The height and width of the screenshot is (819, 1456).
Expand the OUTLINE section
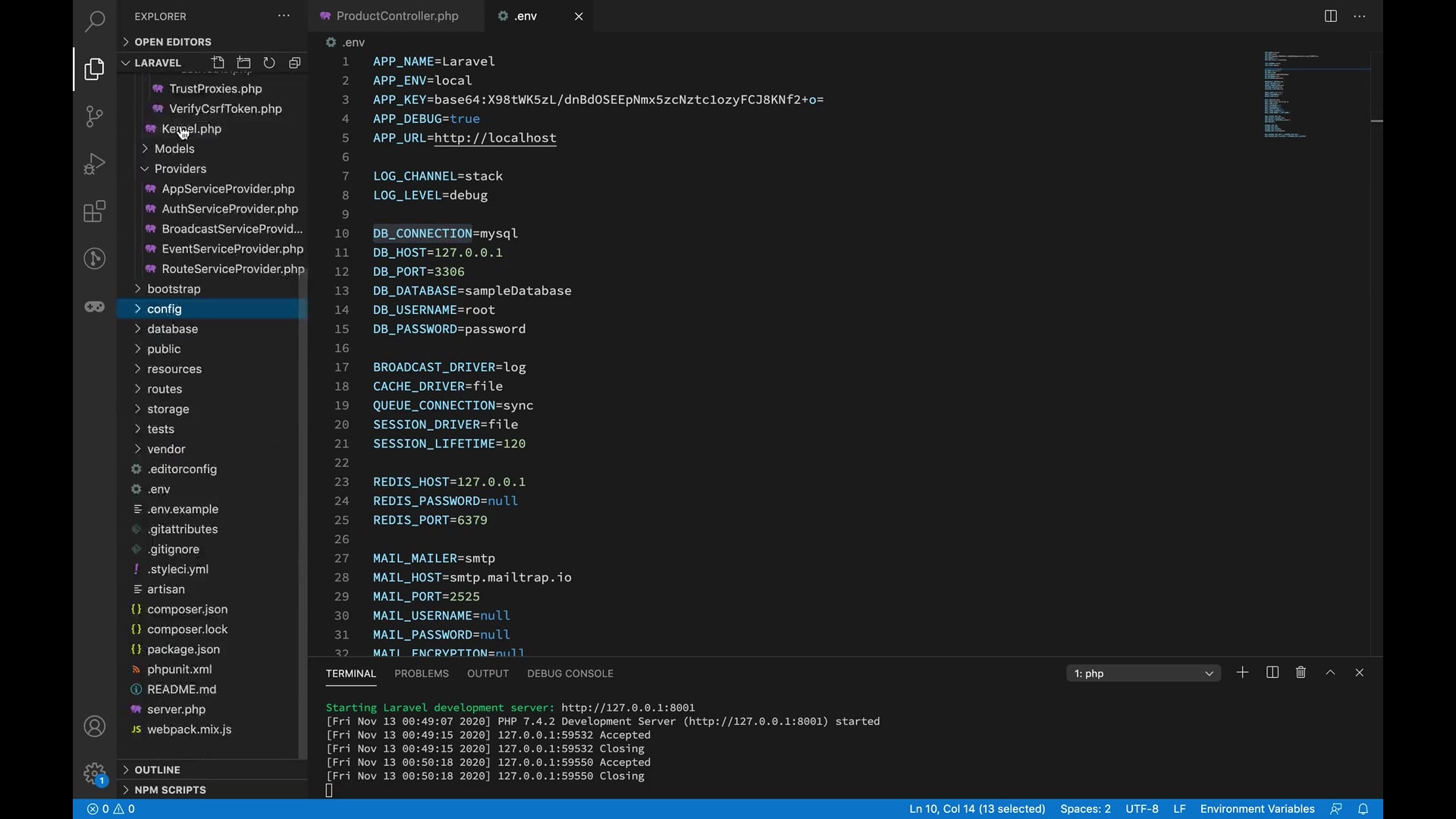(157, 770)
